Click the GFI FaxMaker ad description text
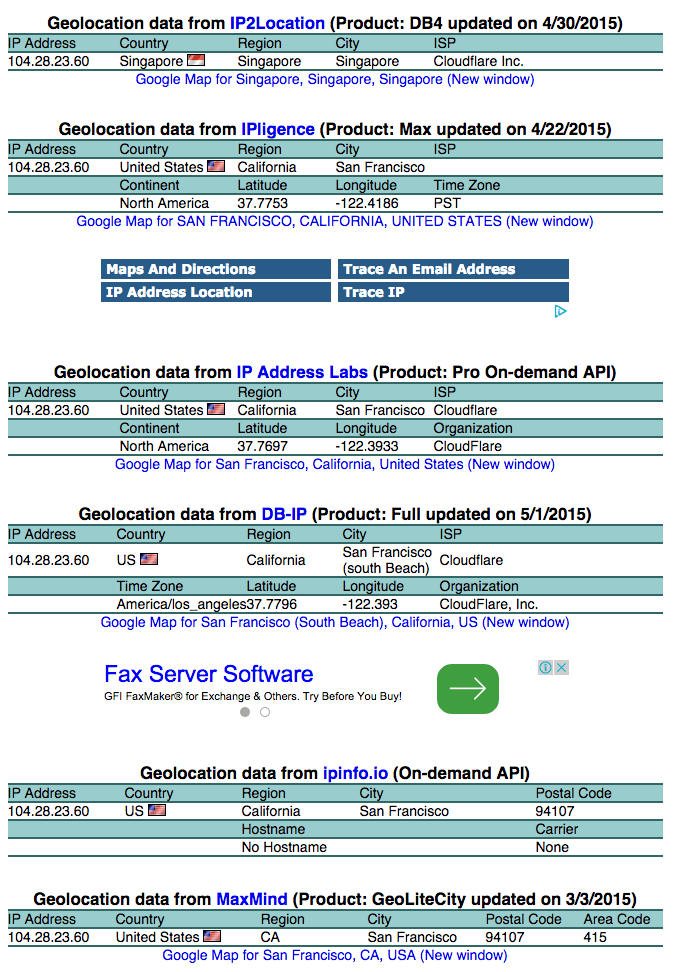 (253, 696)
